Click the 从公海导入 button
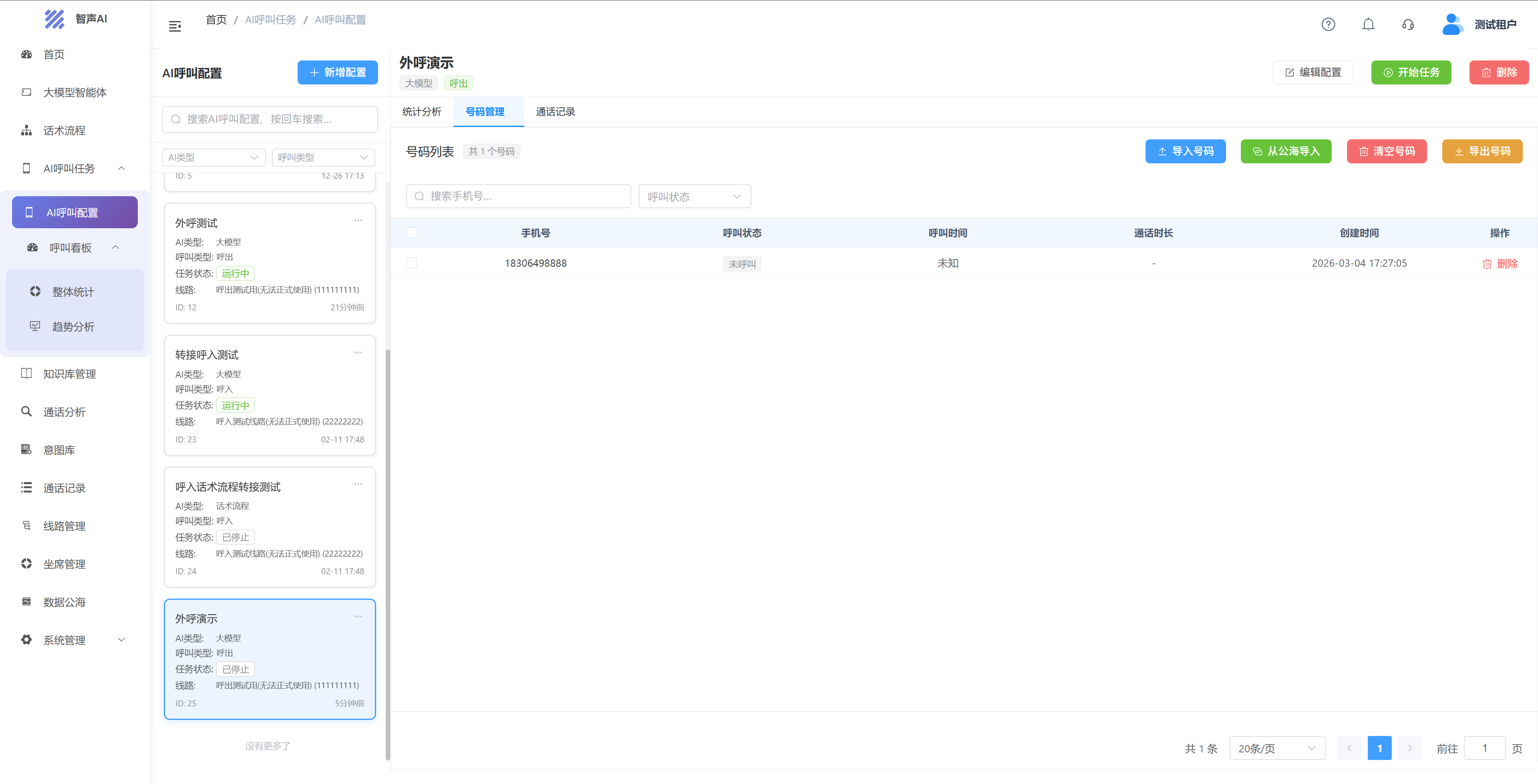This screenshot has width=1538, height=784. 1285,151
